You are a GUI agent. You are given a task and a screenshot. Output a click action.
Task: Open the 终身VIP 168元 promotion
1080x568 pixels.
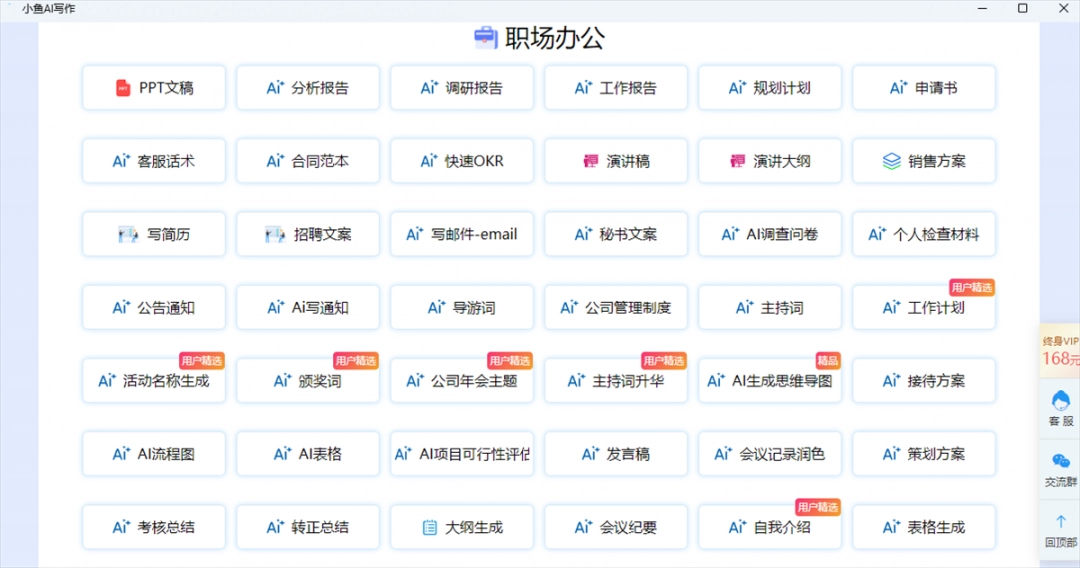1060,350
